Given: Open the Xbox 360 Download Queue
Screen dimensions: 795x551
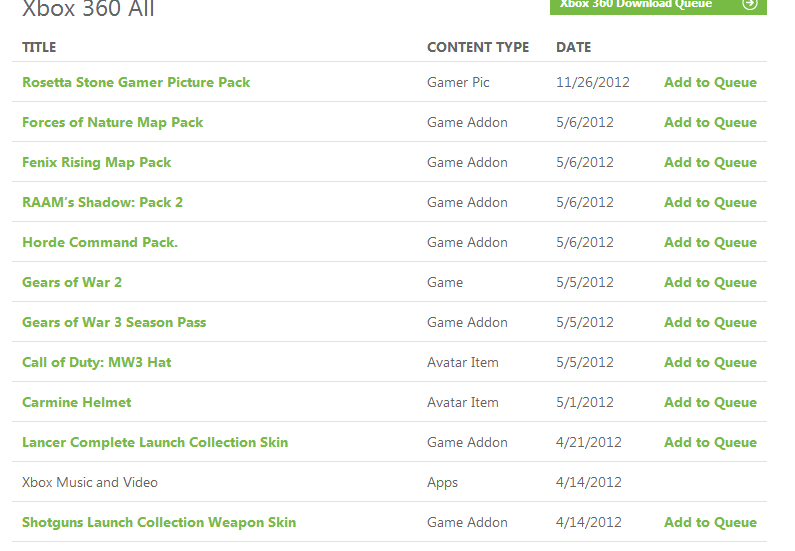Looking at the screenshot, I should tap(658, 6).
